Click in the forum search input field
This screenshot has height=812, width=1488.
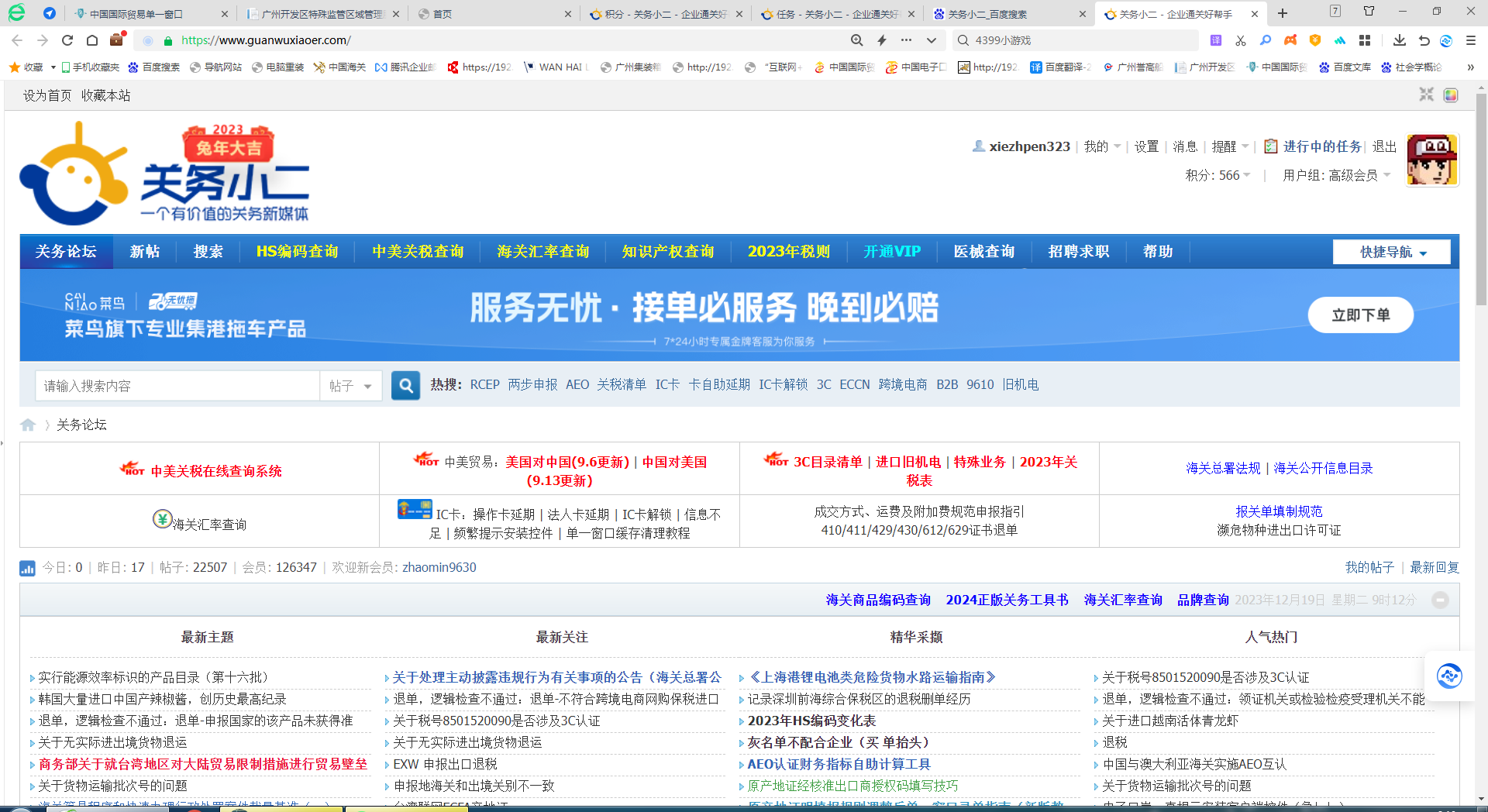tap(177, 385)
